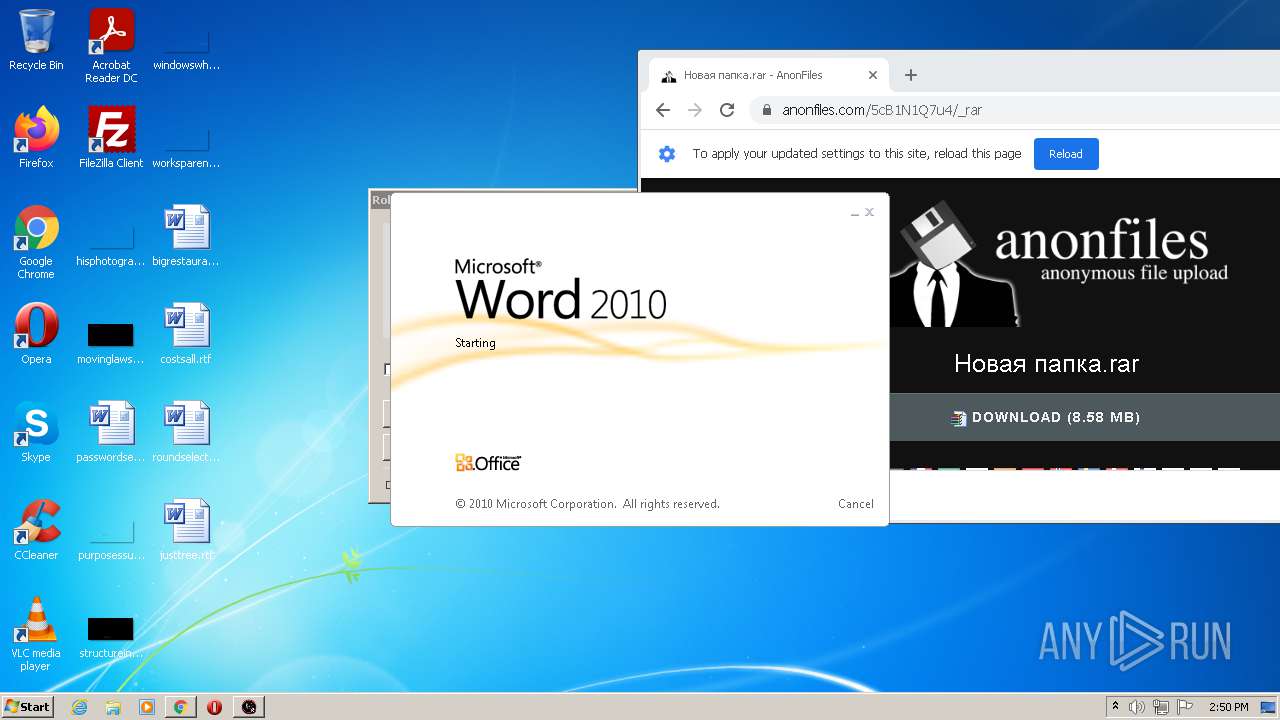
Task: Open a new Chrome tab
Action: pyautogui.click(x=910, y=75)
